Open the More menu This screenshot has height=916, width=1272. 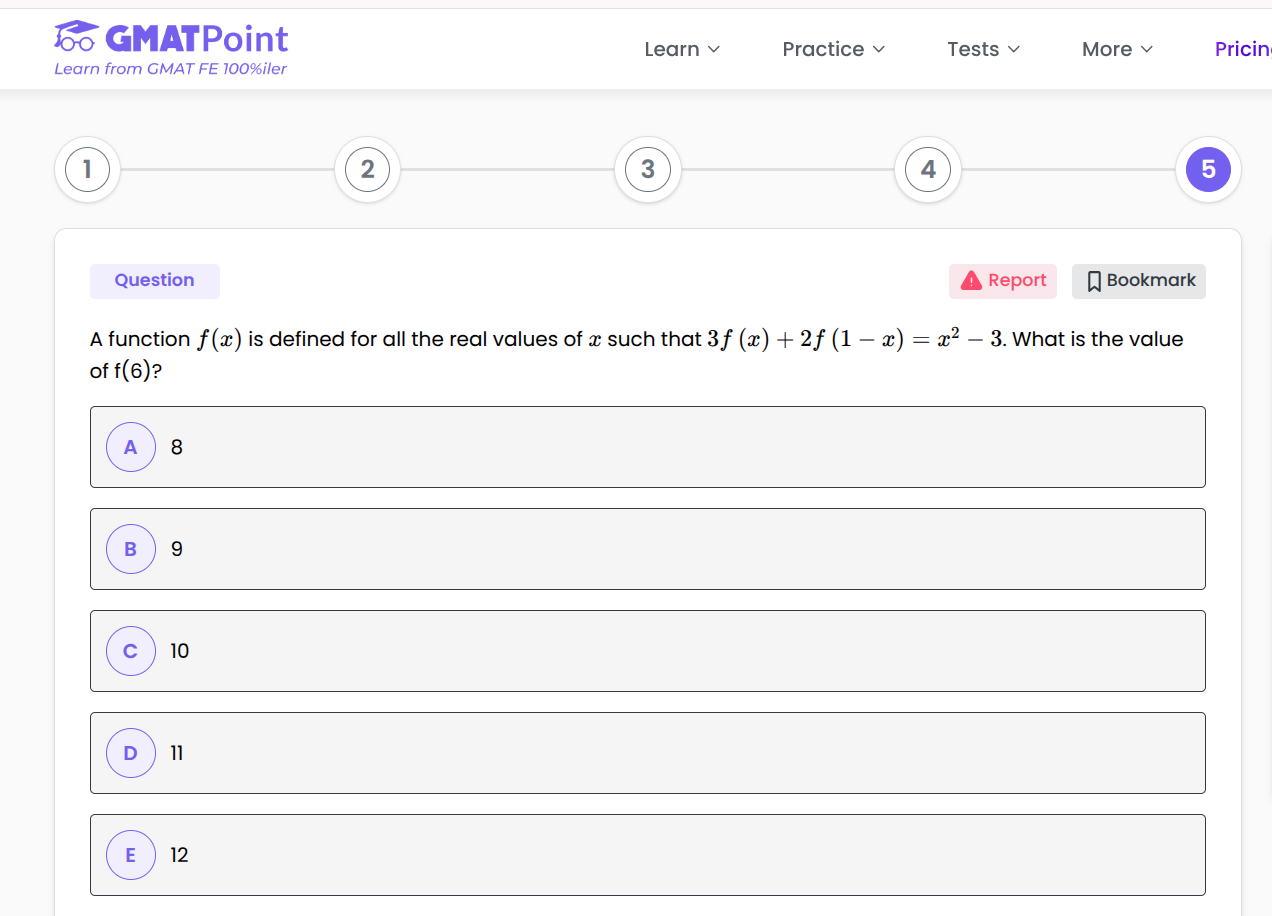[x=1117, y=49]
